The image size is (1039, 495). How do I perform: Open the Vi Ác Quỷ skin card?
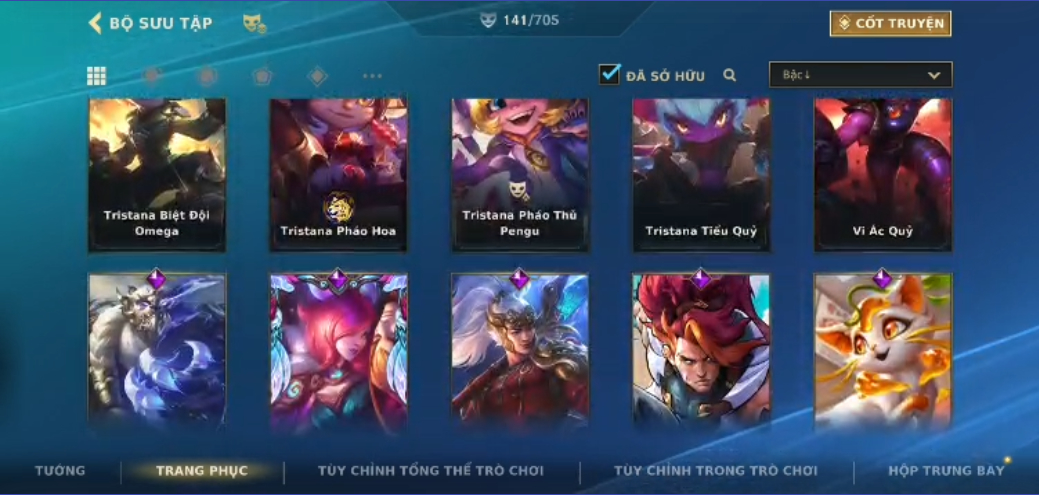point(883,175)
